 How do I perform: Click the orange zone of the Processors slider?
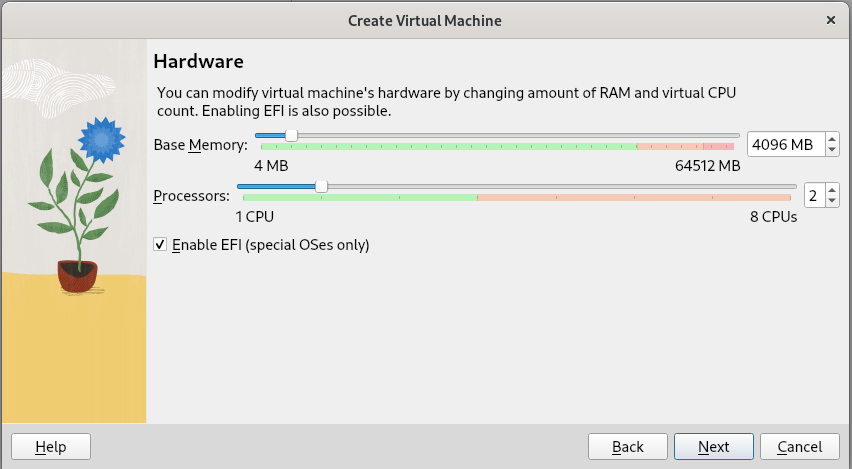(x=632, y=197)
